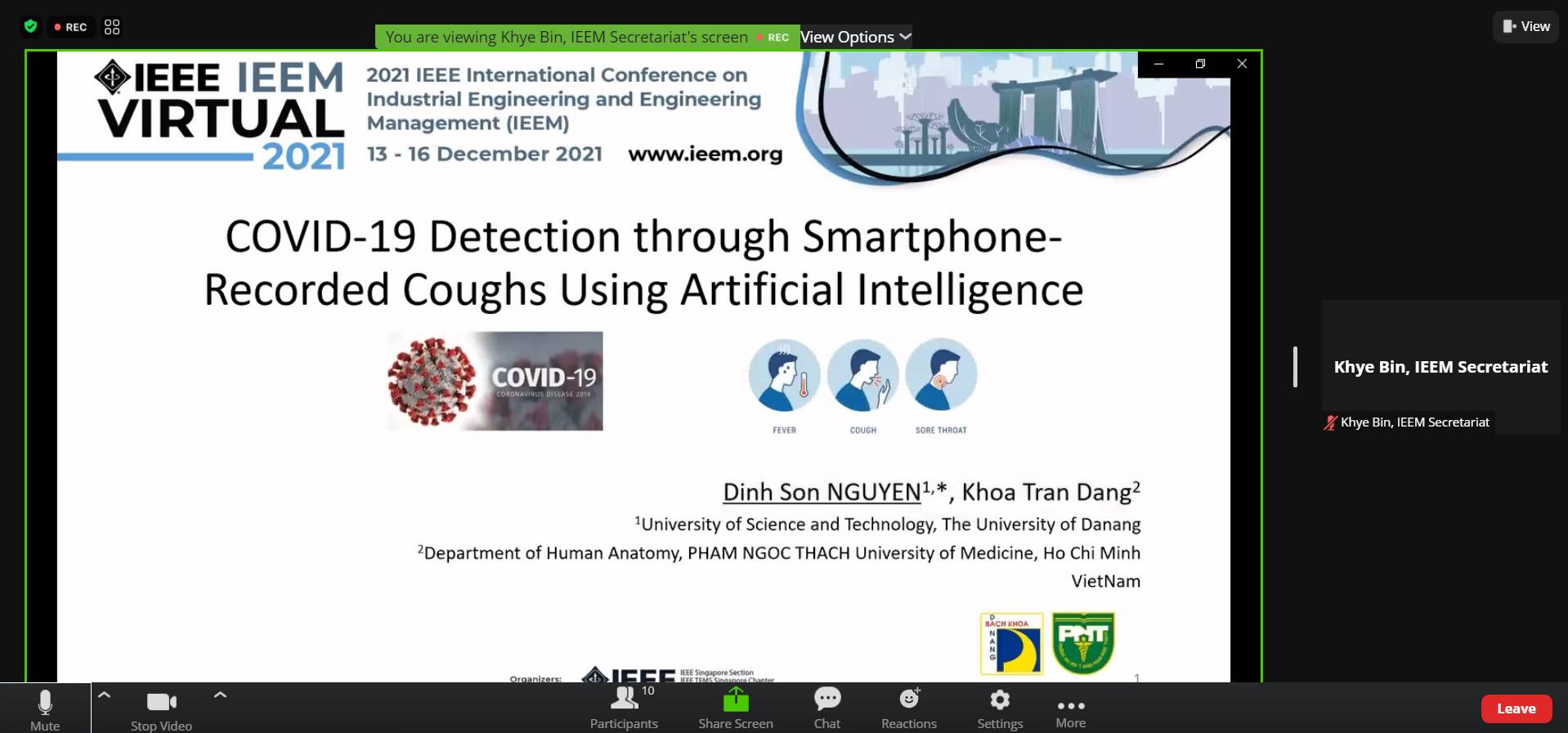Viewport: 1568px width, 733px height.
Task: Open the Participants panel
Action: click(x=624, y=708)
